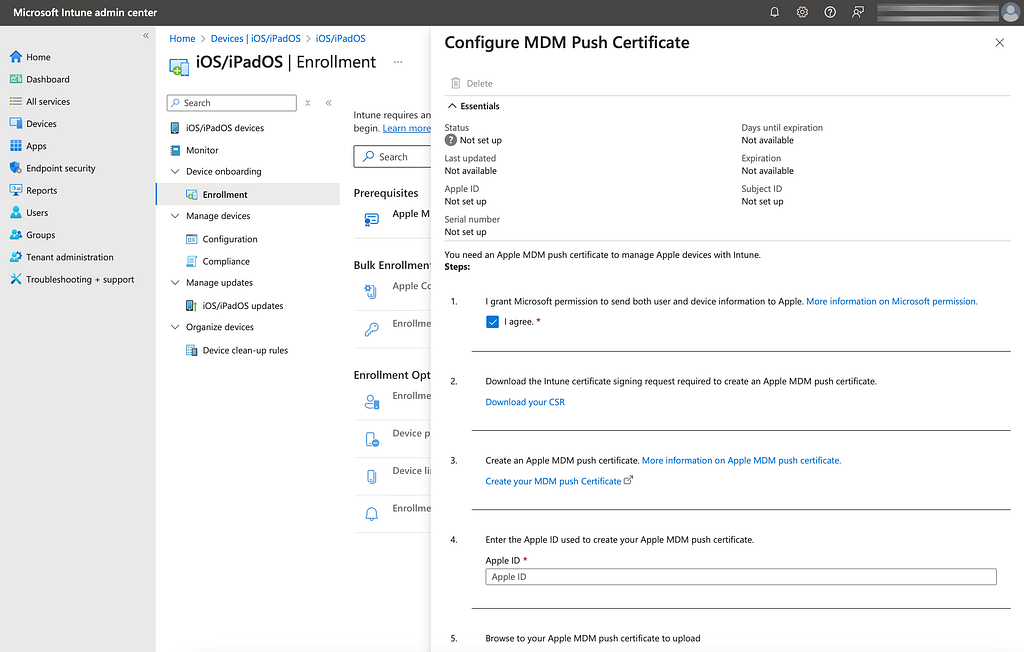Open feedback icon in top bar
The height and width of the screenshot is (652, 1024).
pos(858,12)
